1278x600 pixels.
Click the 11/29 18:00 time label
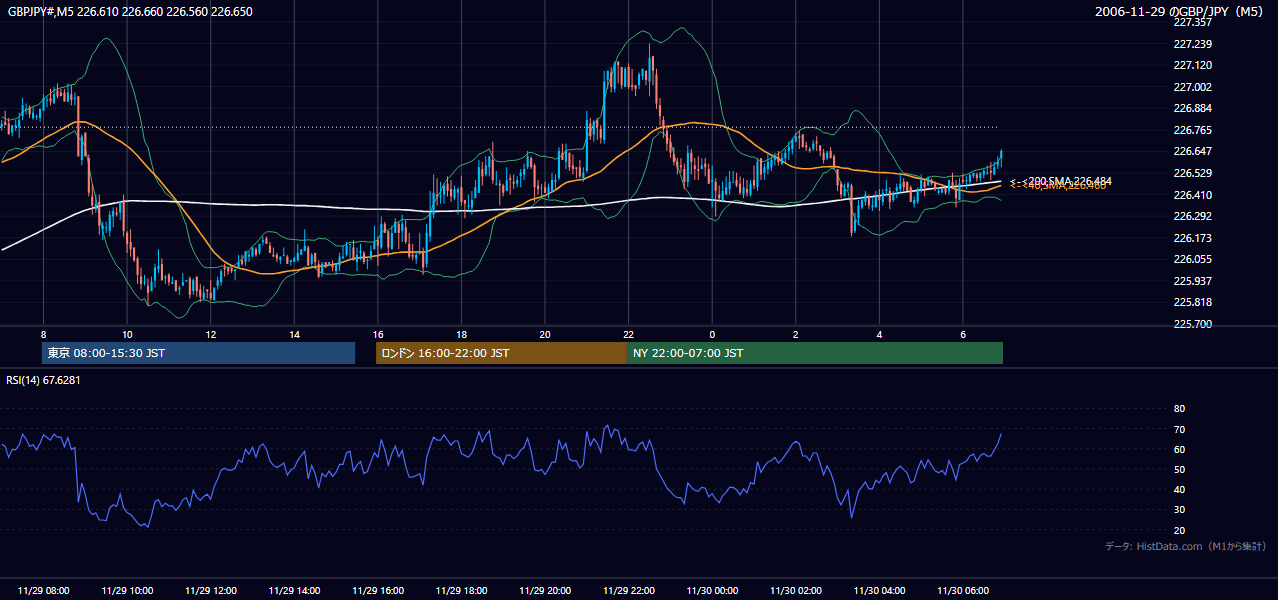click(462, 591)
